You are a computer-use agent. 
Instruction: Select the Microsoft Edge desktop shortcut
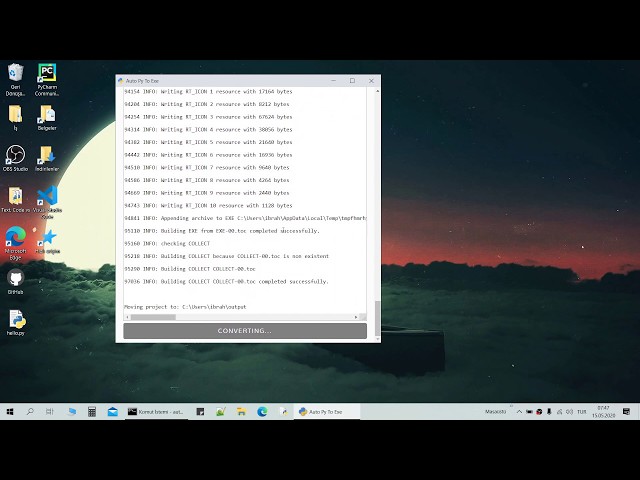tap(16, 244)
